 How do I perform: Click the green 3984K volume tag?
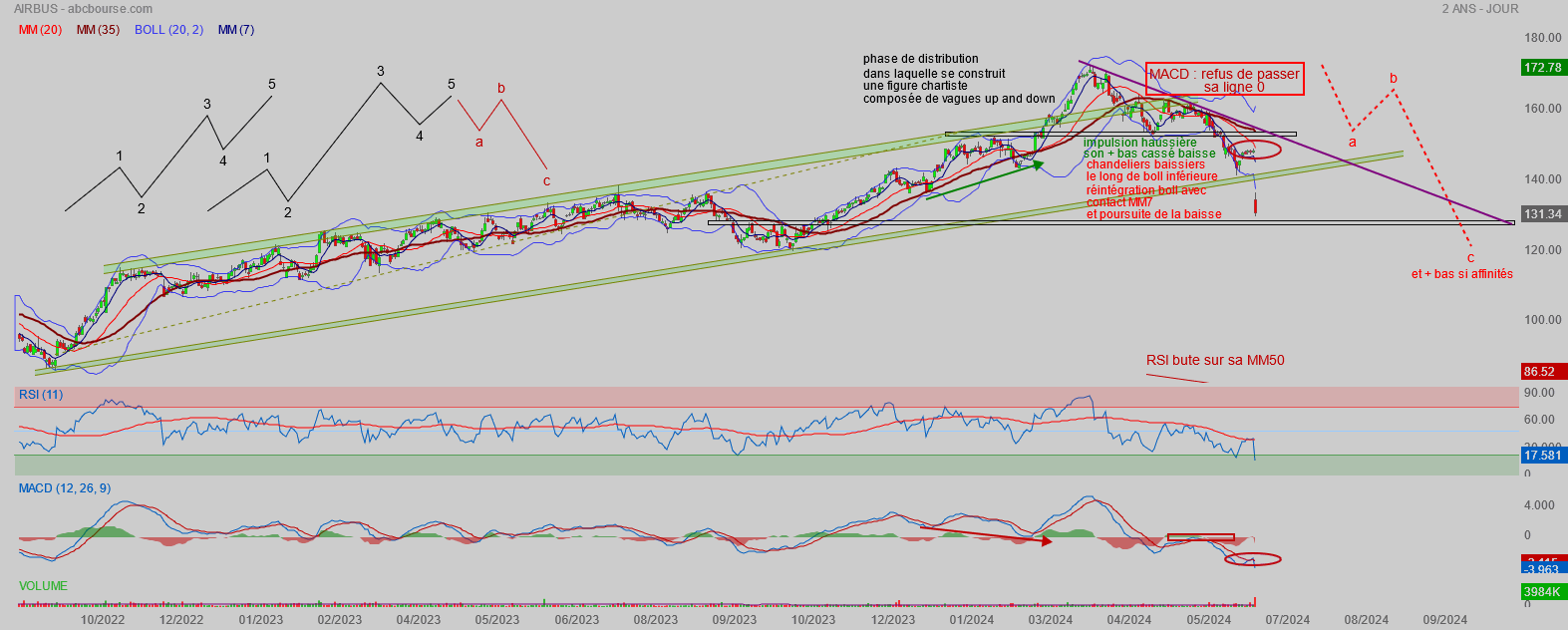(x=1543, y=592)
